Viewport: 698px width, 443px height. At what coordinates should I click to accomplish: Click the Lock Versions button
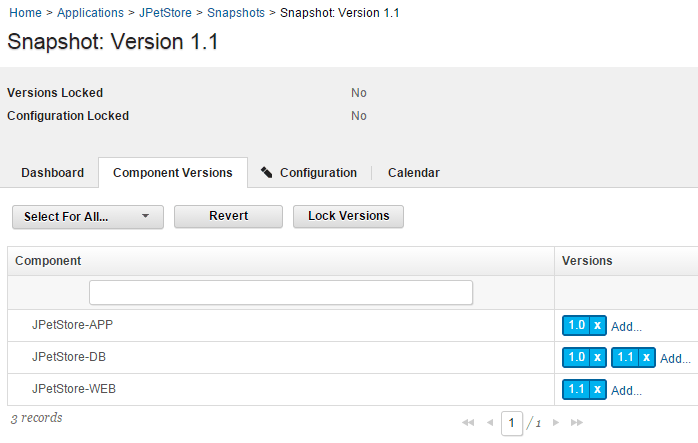[x=348, y=216]
